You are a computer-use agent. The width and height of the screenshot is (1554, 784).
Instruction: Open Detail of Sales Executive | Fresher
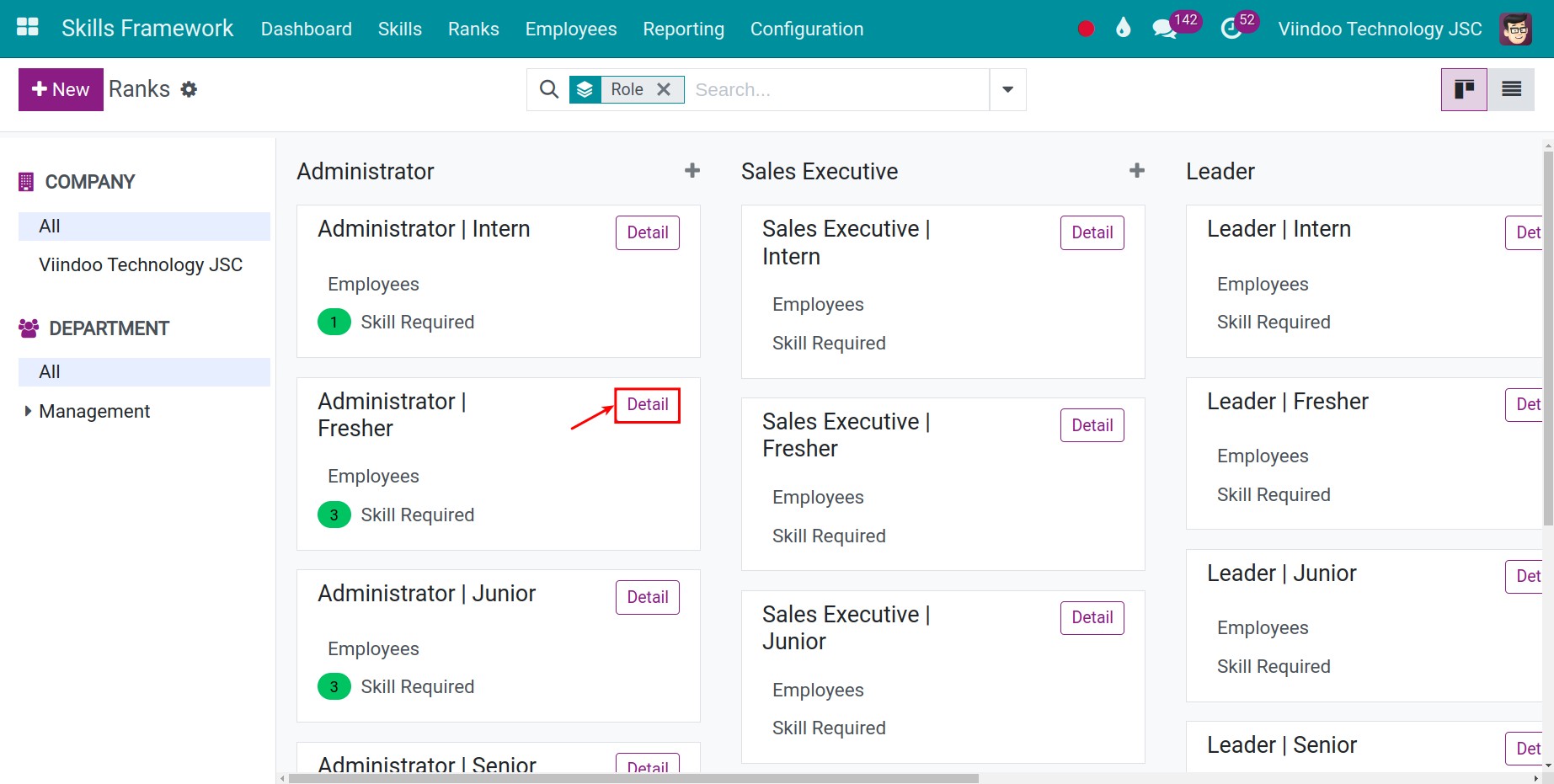pos(1092,425)
